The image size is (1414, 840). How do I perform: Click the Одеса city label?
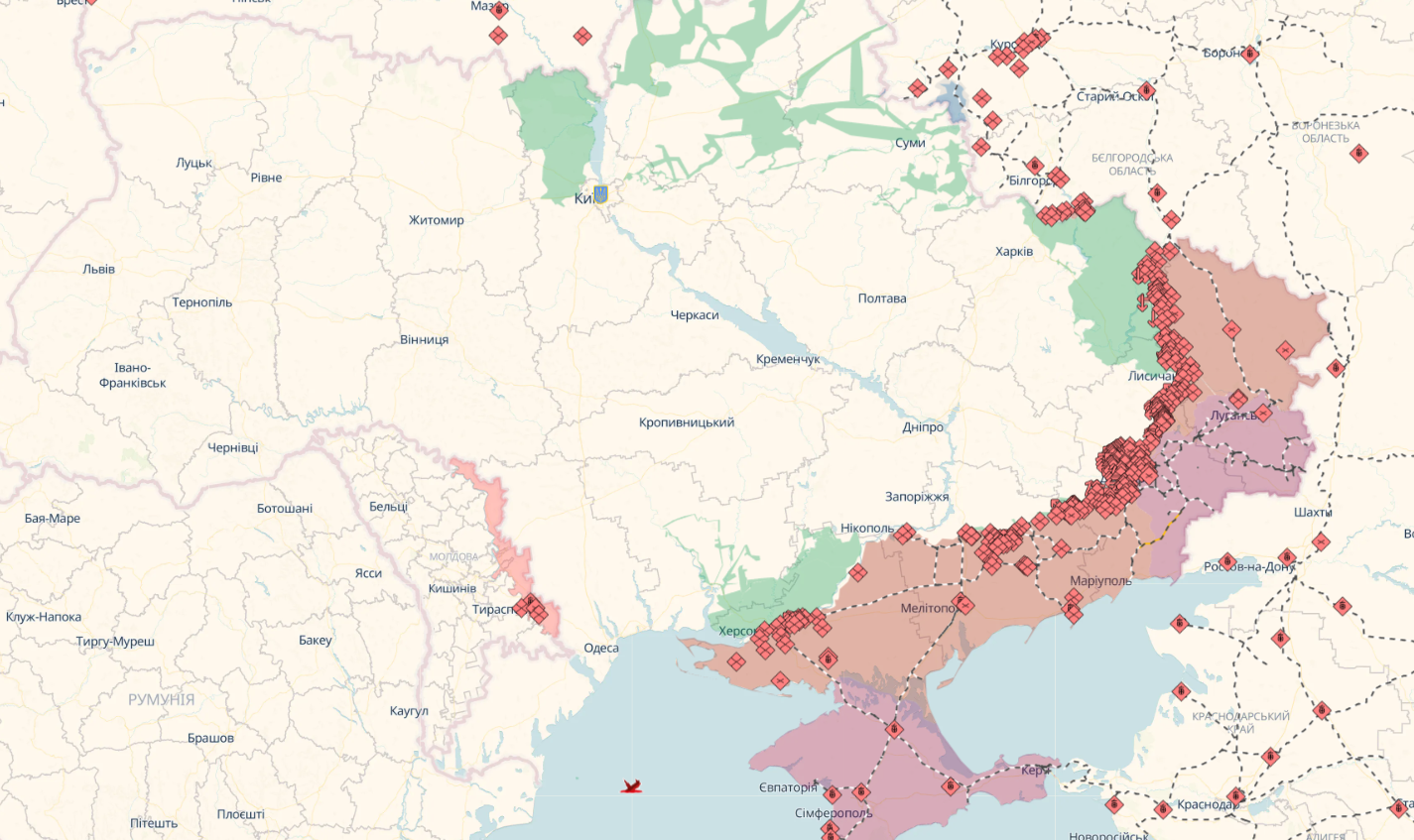601,648
